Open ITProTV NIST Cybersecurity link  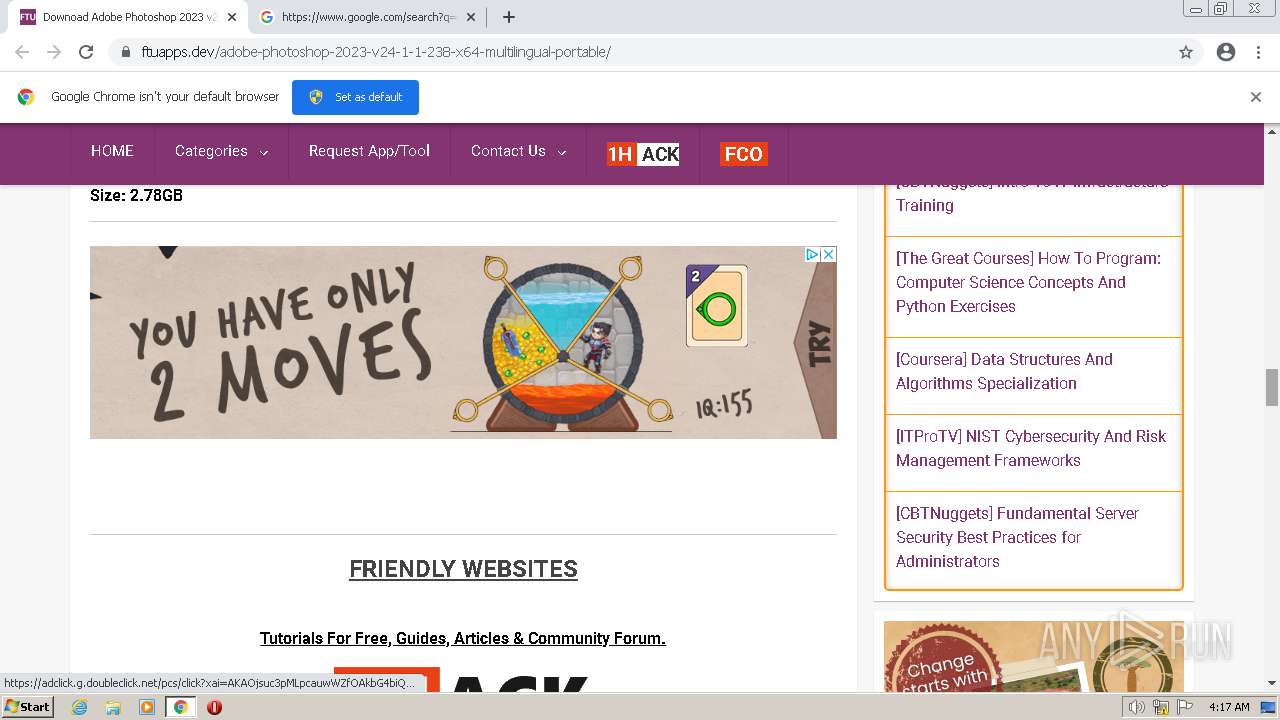[x=1031, y=448]
